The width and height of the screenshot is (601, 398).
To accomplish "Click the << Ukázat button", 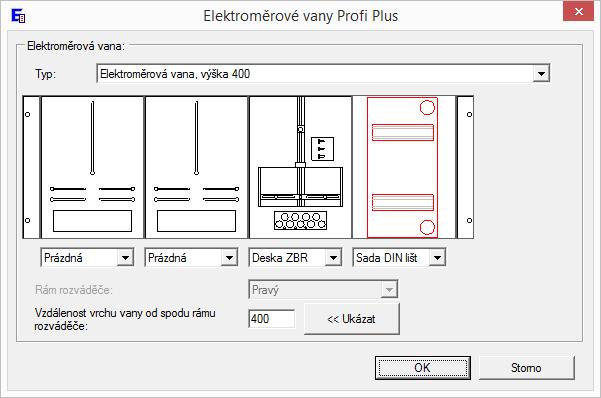I will pyautogui.click(x=351, y=319).
